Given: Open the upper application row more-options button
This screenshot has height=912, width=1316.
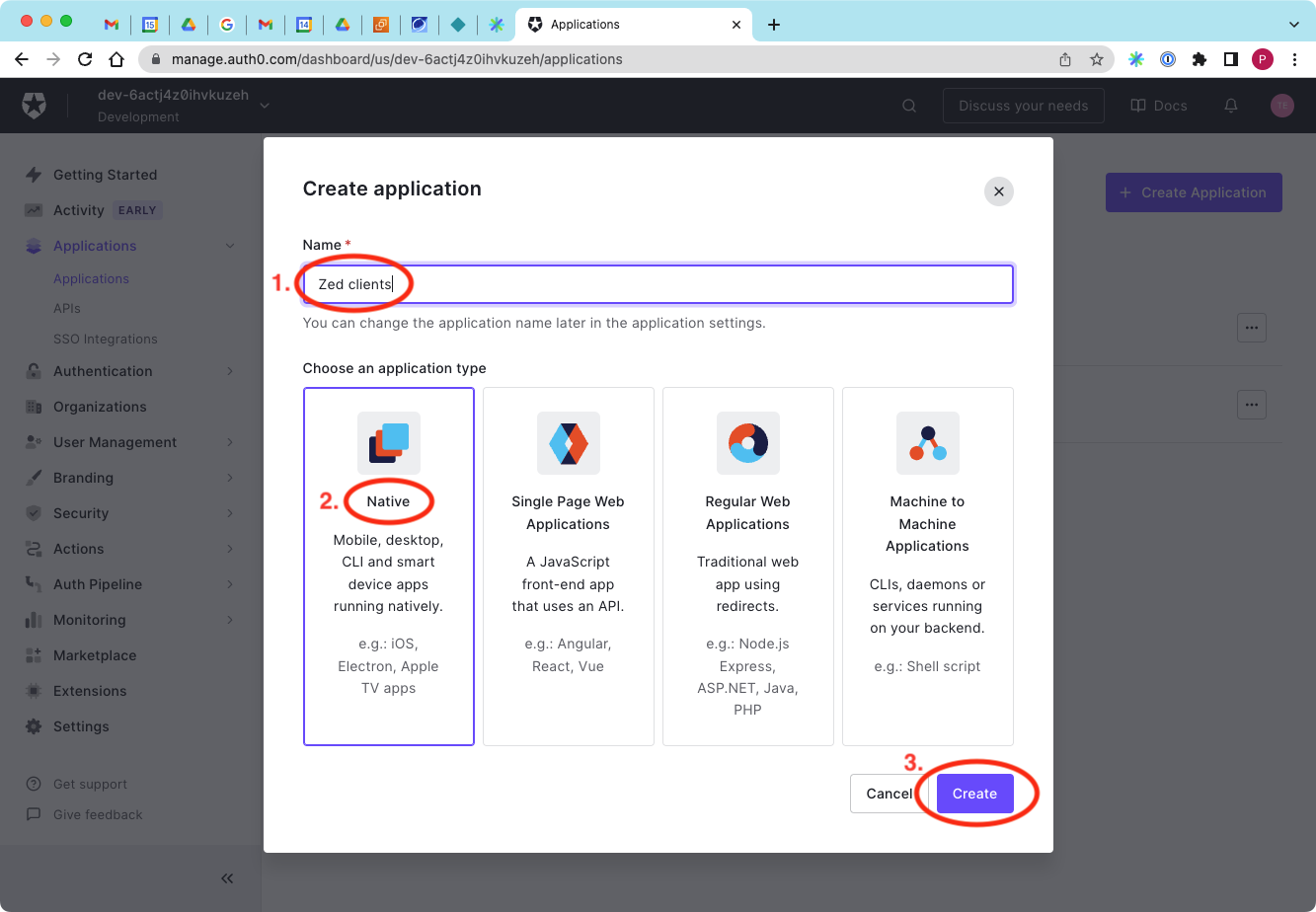Looking at the screenshot, I should [x=1252, y=328].
